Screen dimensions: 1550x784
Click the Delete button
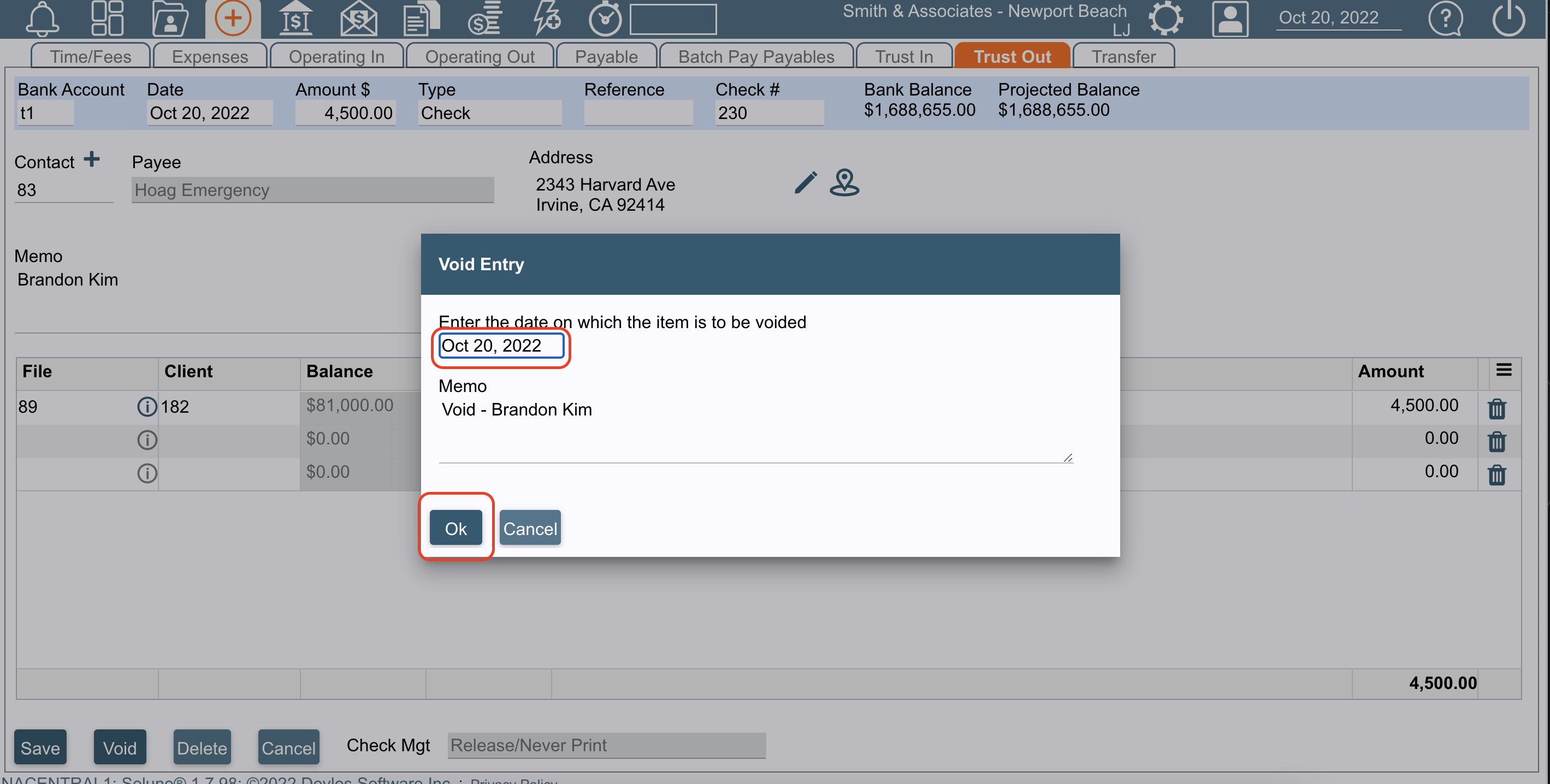point(202,747)
